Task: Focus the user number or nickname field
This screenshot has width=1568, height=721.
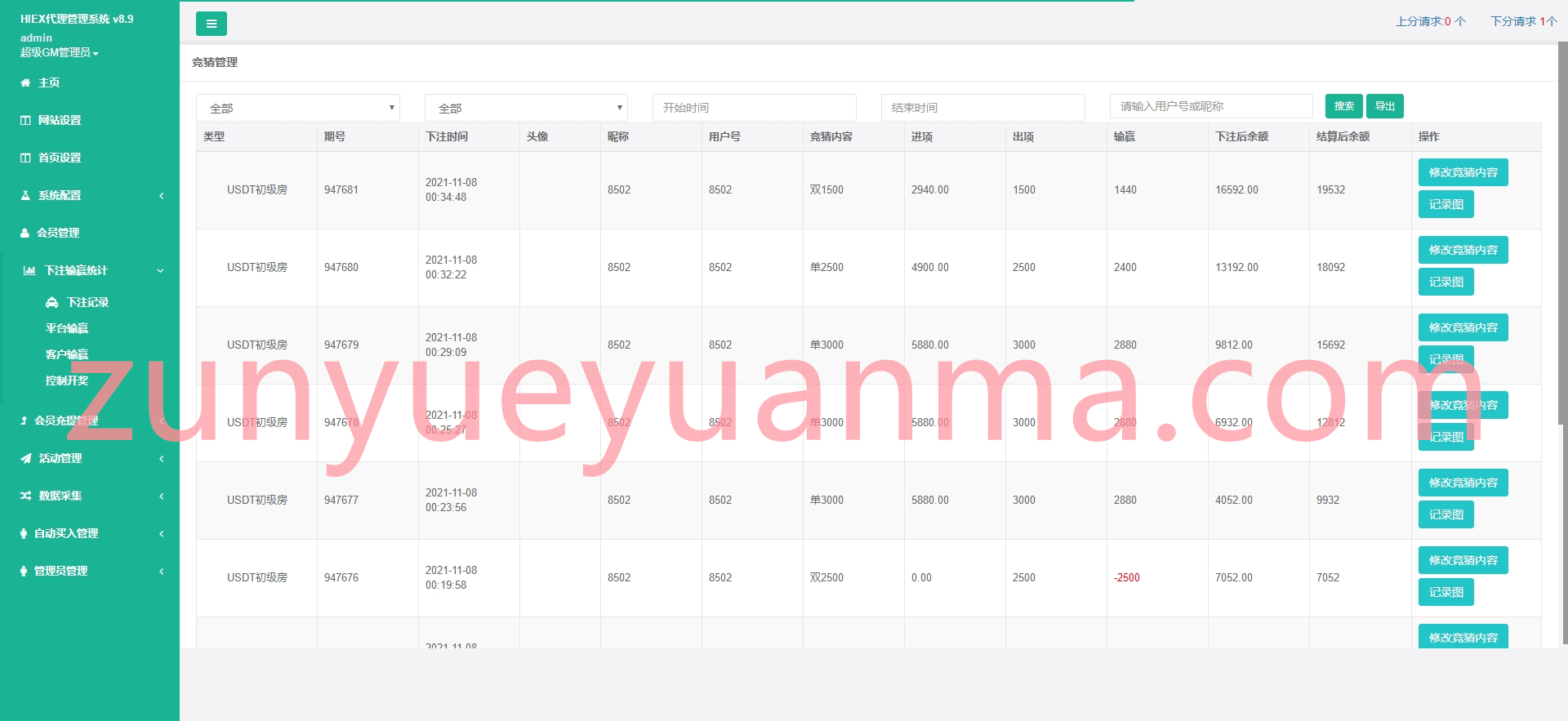Action: click(x=1211, y=106)
